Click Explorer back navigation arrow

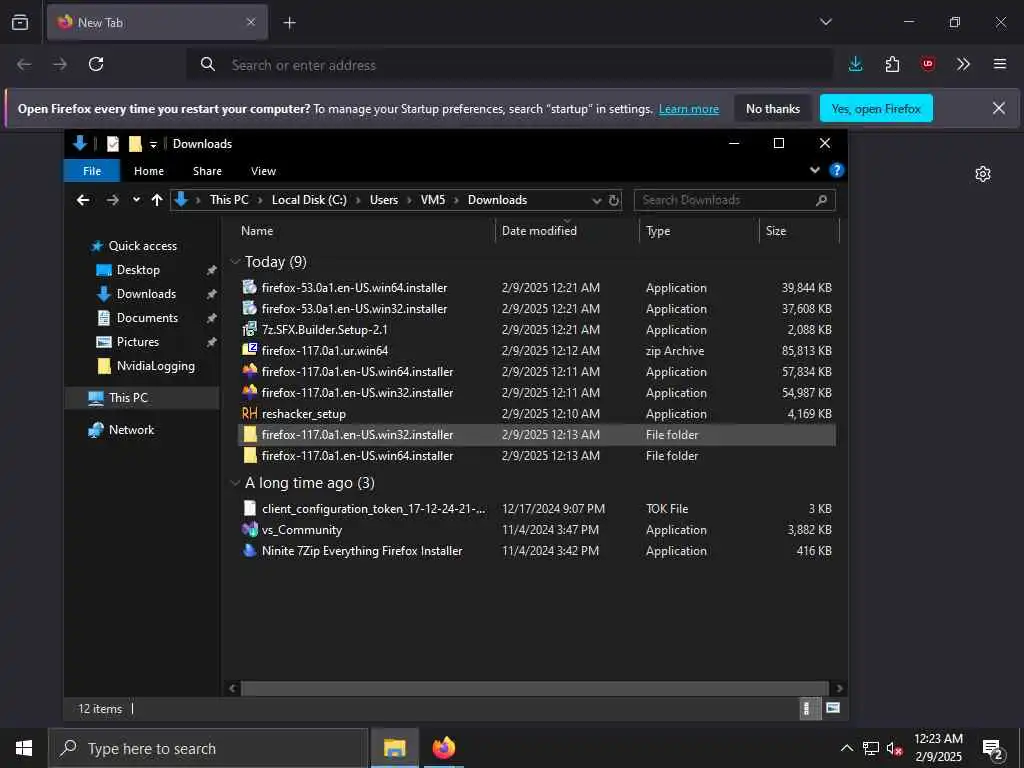83,200
